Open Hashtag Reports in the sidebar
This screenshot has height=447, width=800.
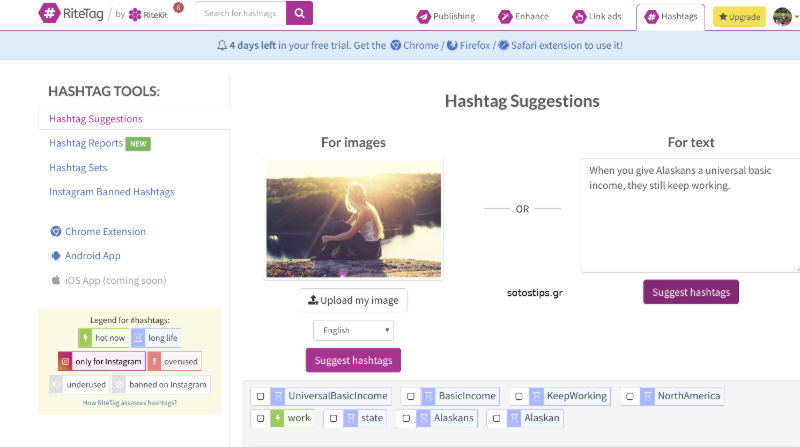pos(84,144)
